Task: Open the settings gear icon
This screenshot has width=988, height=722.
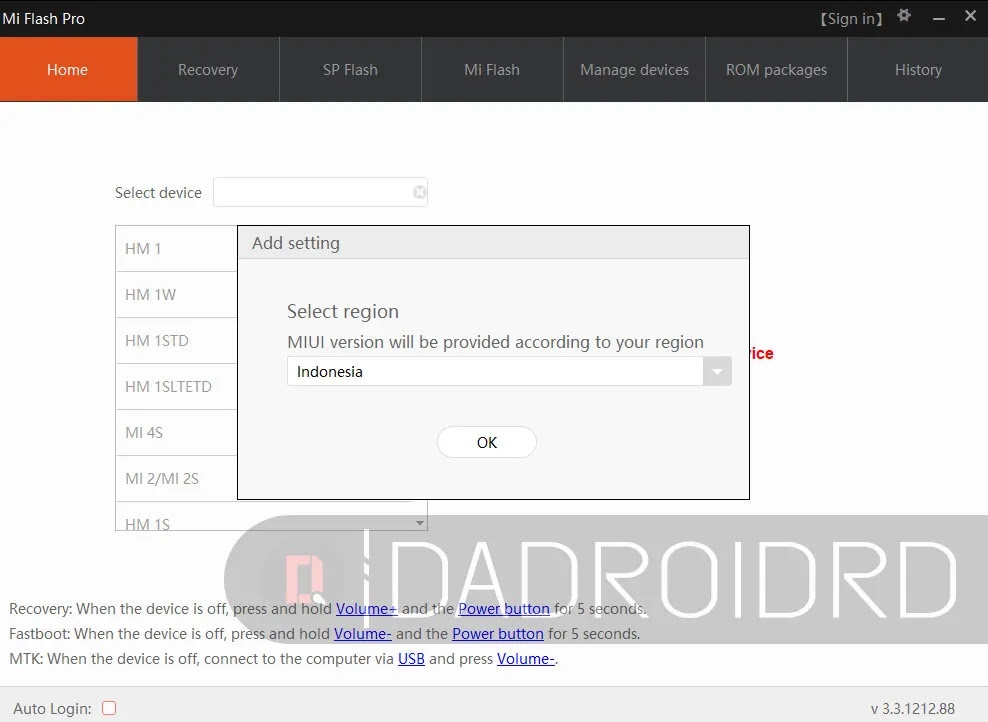Action: [904, 16]
